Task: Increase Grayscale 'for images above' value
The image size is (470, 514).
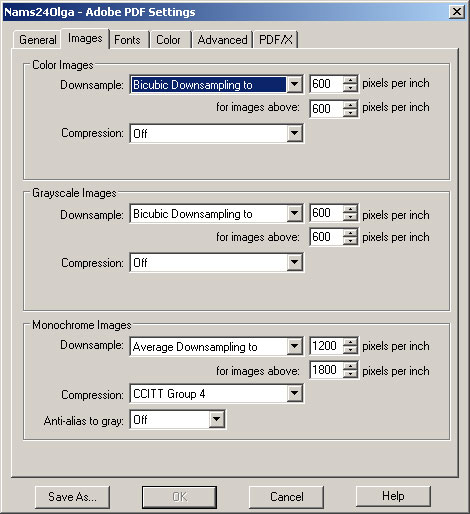Action: (x=350, y=233)
